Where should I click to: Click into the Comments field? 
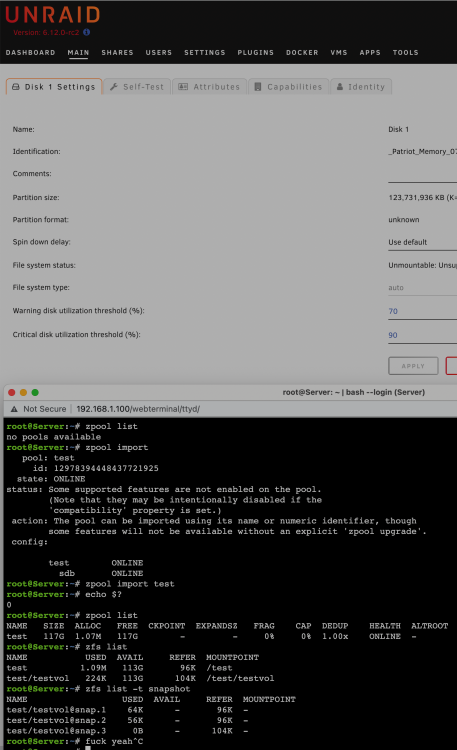422,175
